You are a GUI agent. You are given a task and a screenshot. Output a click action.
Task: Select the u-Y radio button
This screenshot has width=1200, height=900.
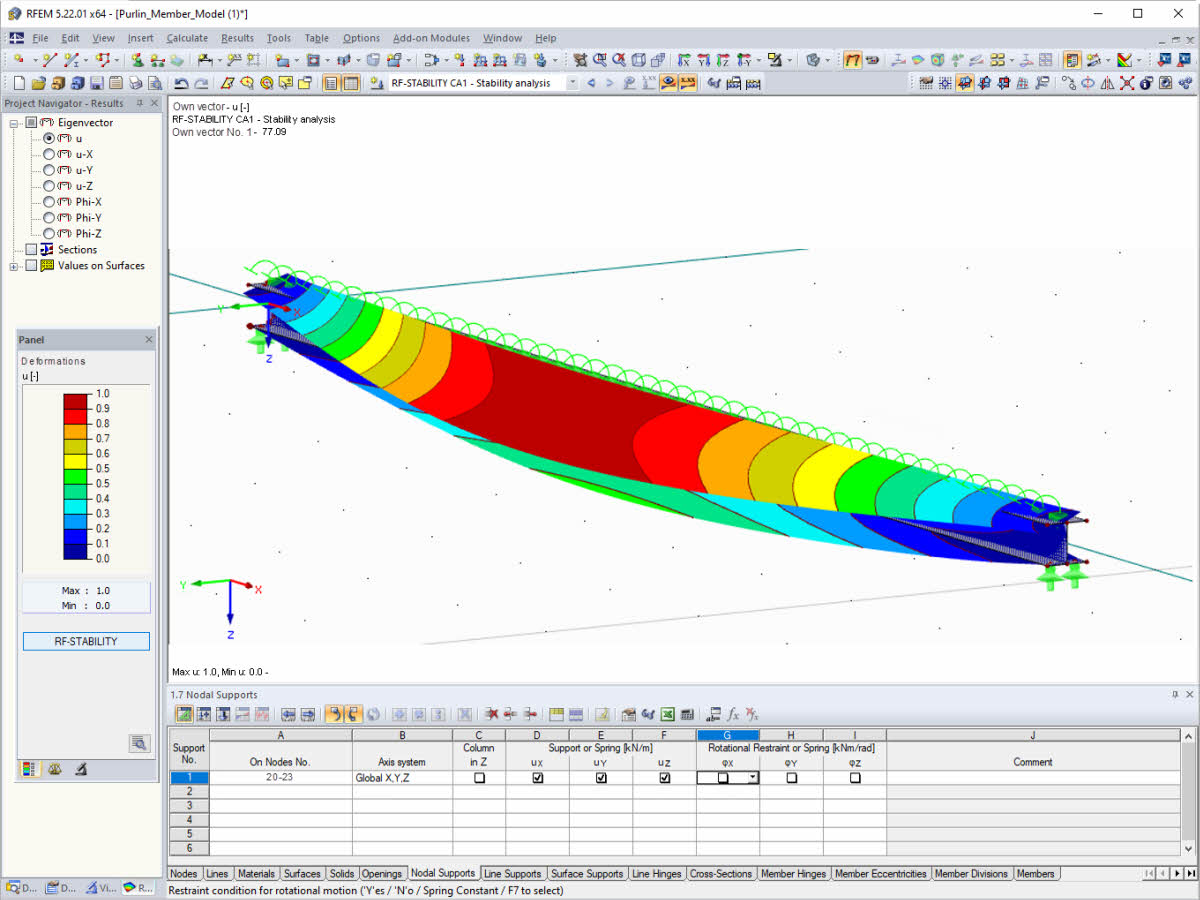coord(49,170)
